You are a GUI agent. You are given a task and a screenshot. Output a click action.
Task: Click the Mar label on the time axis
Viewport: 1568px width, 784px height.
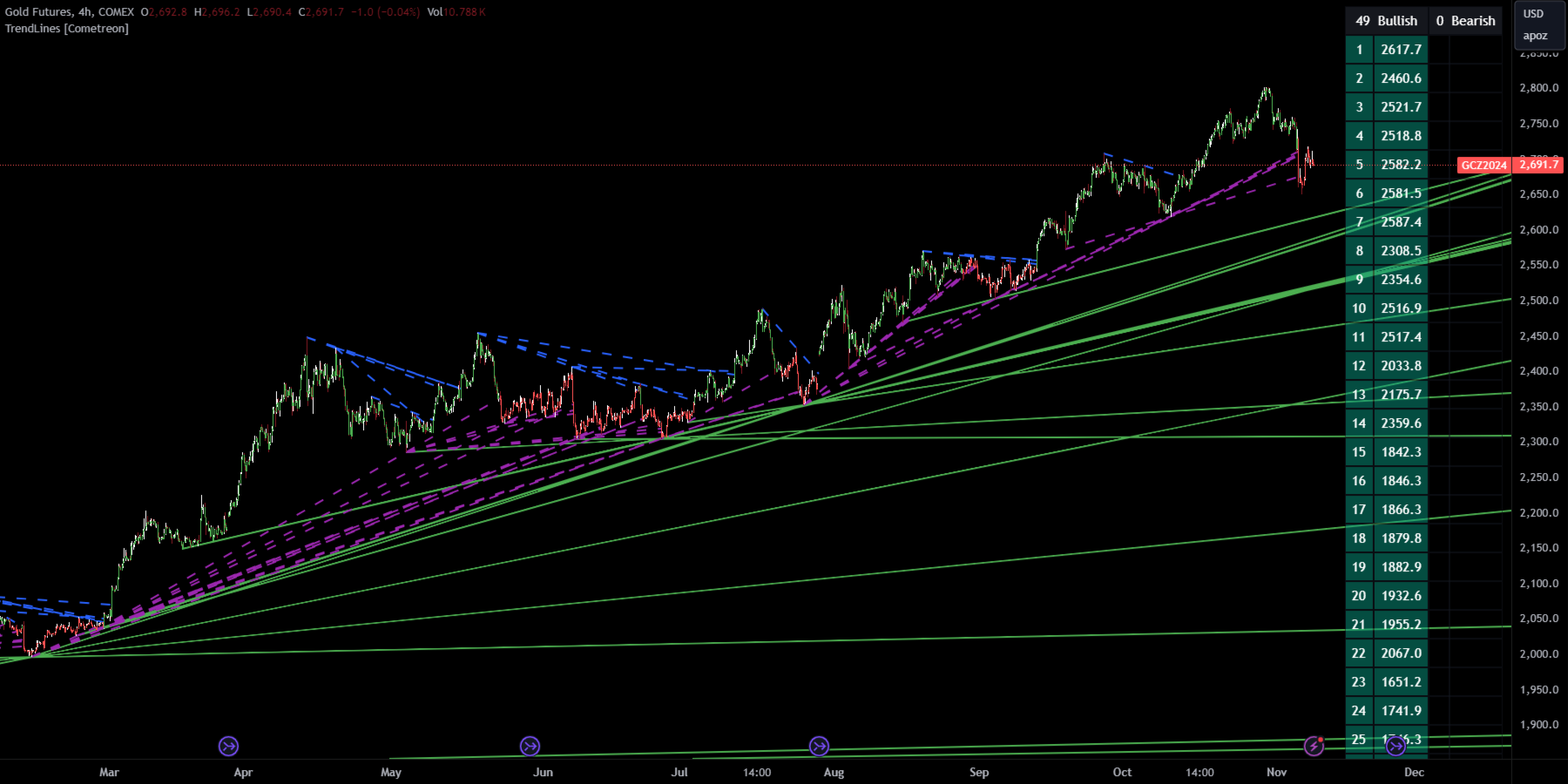click(109, 772)
